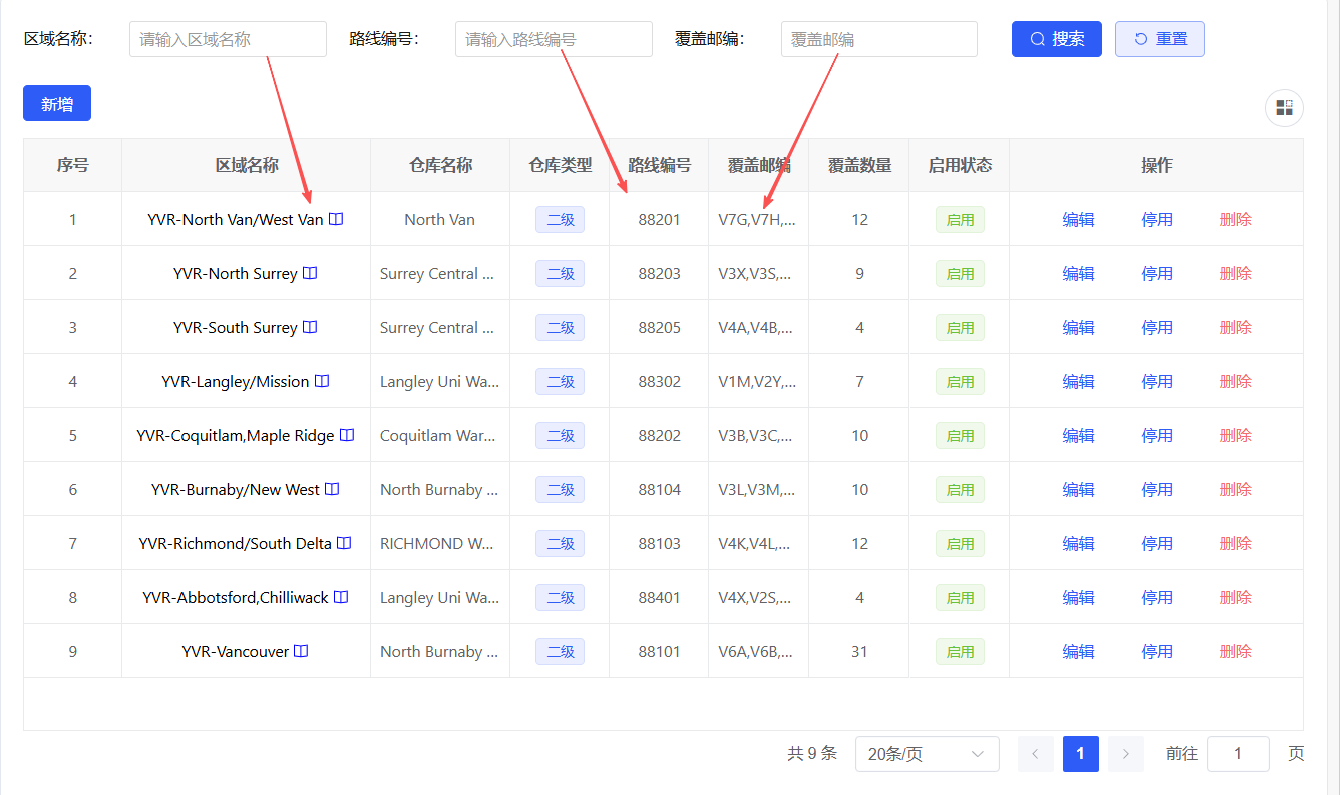Delete the YVR-Abbotsford,Chilliwack row
1340x795 pixels.
1236,597
